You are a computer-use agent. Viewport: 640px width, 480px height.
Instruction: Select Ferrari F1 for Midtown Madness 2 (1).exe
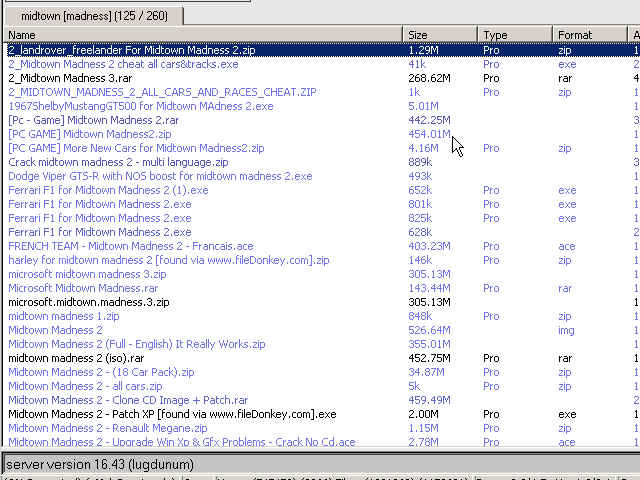pos(108,189)
